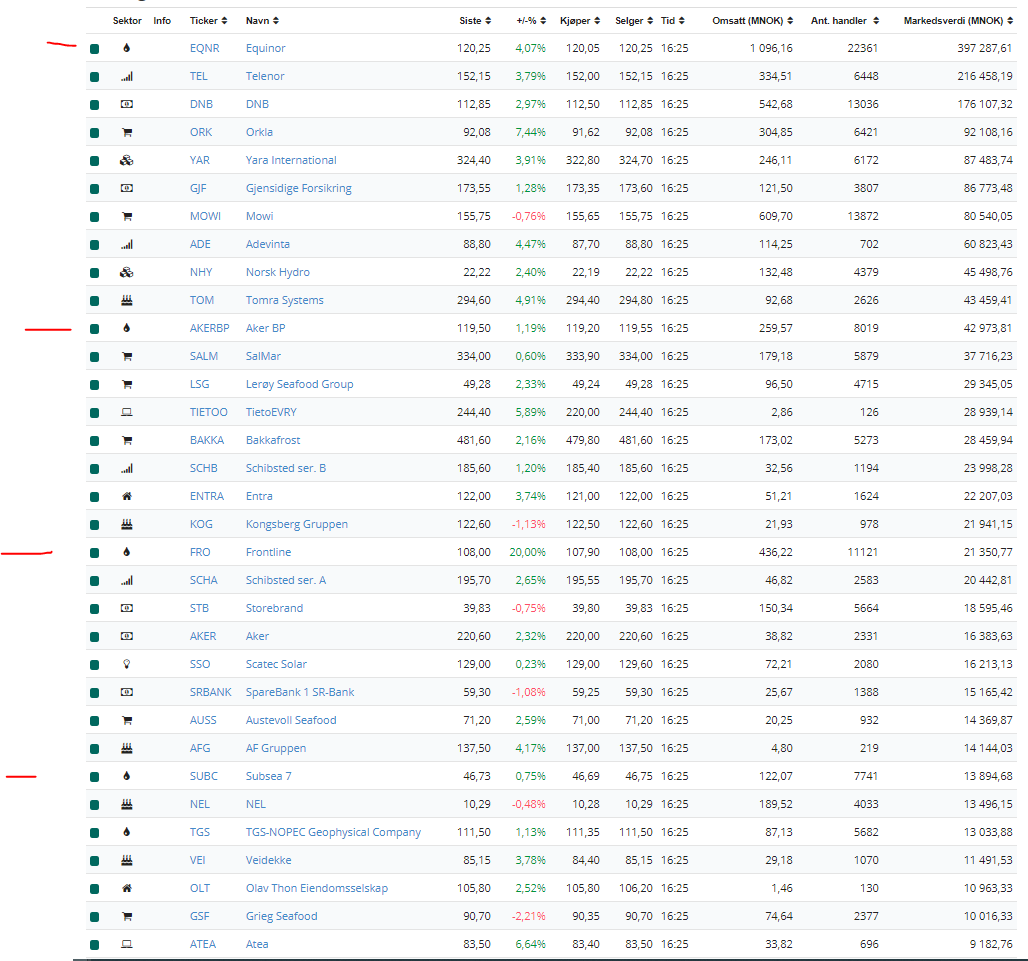Open the TGS-NOPEC Geophysical Company link

(333, 832)
